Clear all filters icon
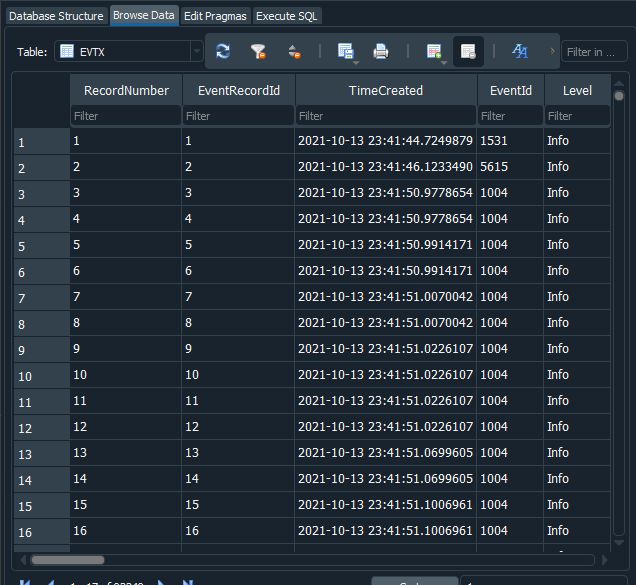This screenshot has height=585, width=636. click(258, 52)
